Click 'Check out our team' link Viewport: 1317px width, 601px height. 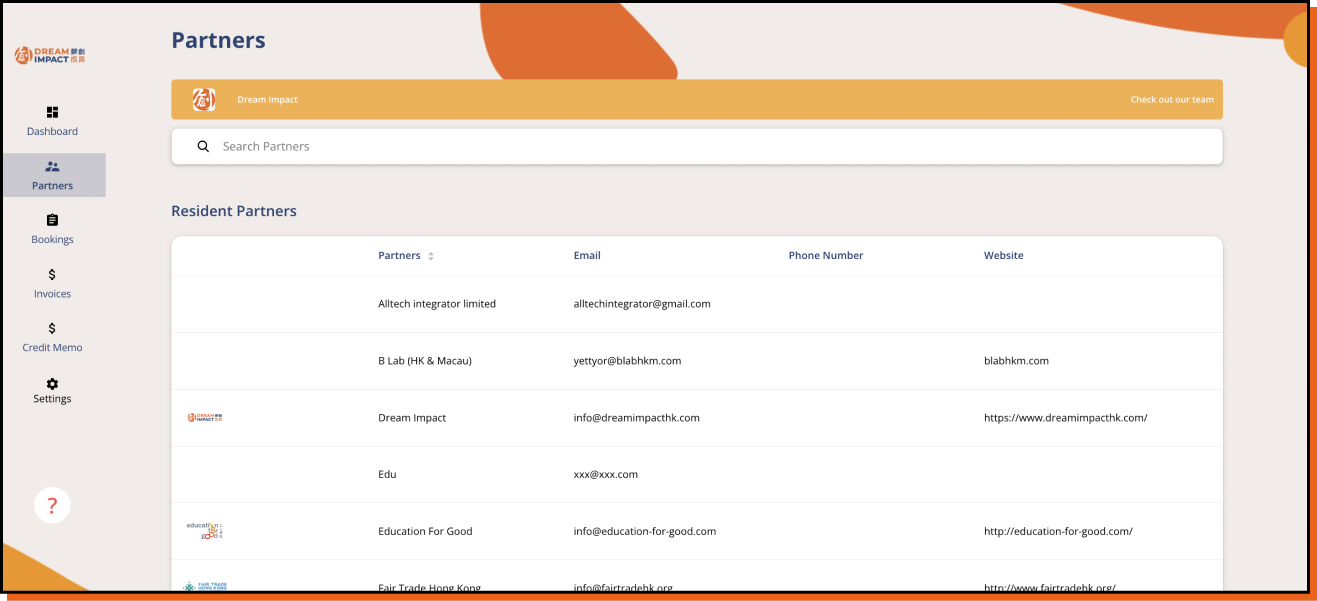coord(1171,100)
